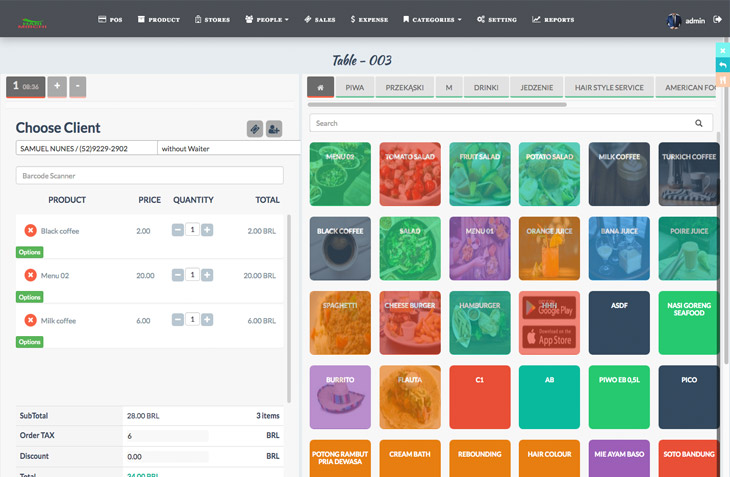Open Options for Menu 02
The image size is (730, 477).
[x=30, y=297]
